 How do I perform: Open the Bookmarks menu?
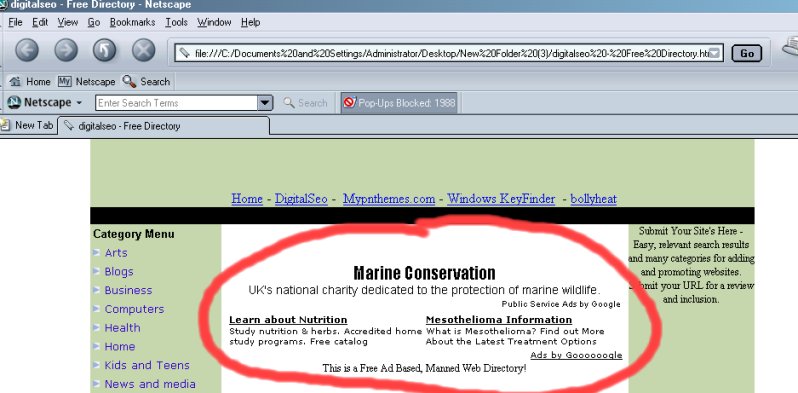click(132, 22)
